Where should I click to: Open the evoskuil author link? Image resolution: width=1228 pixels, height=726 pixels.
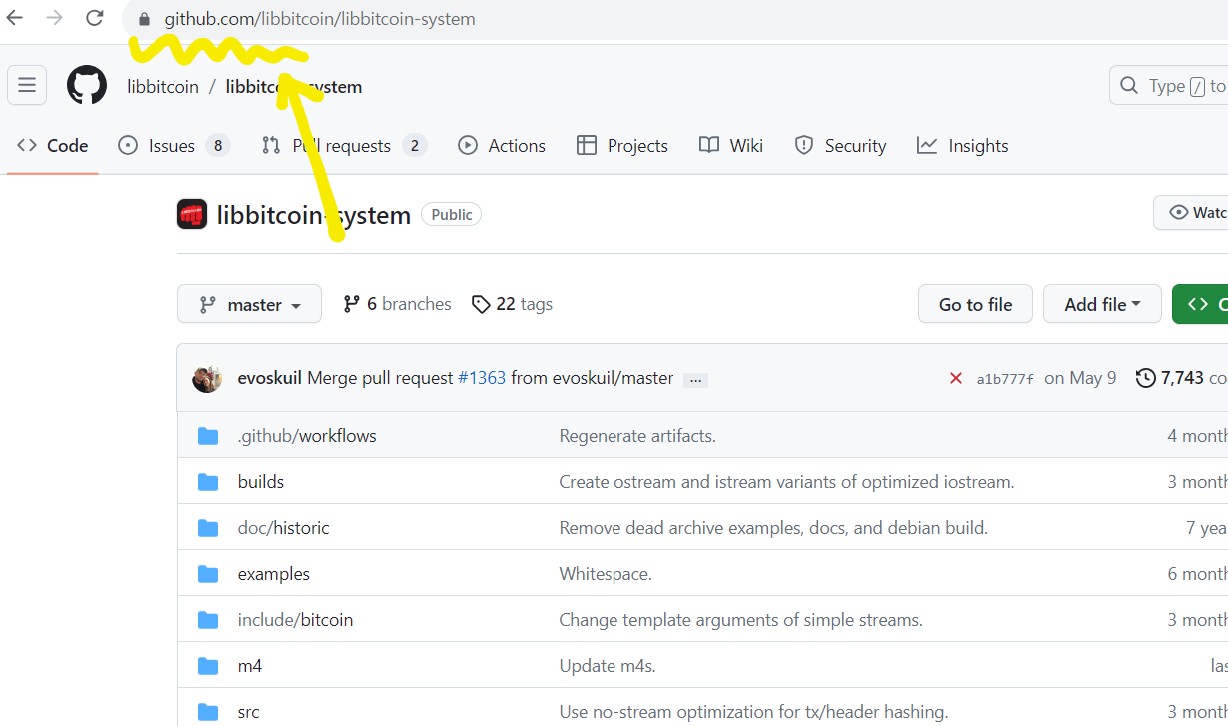click(x=270, y=378)
